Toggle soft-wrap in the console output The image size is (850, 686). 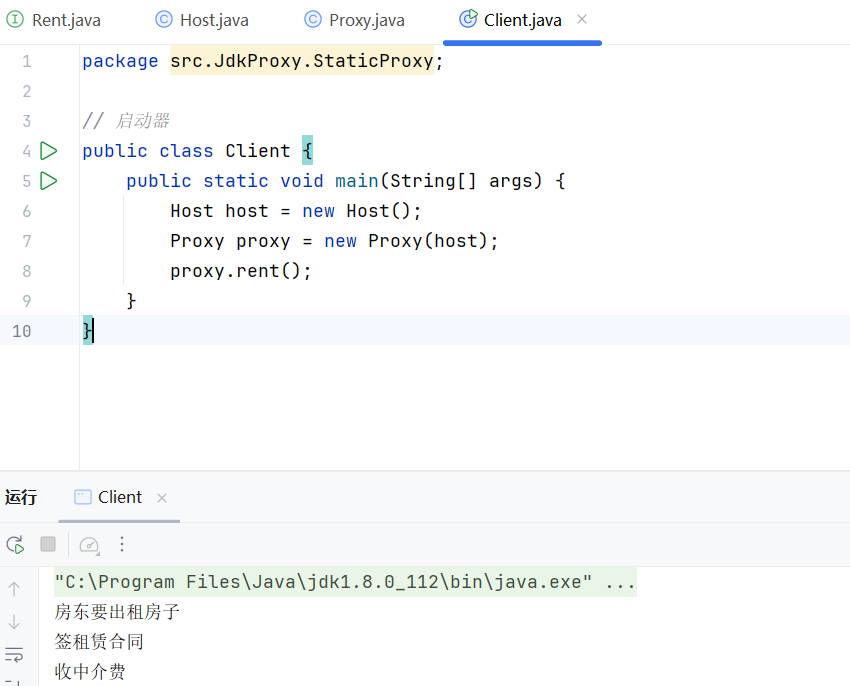[x=14, y=655]
